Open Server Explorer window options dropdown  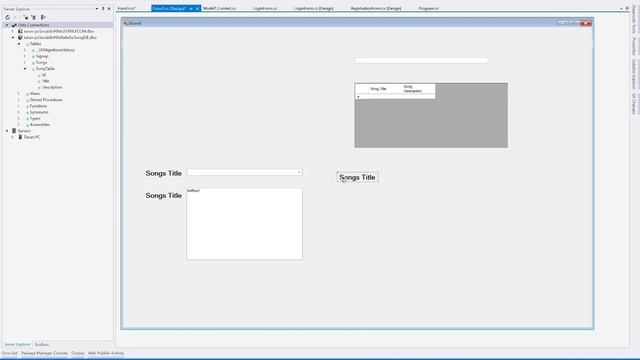pyautogui.click(x=97, y=9)
